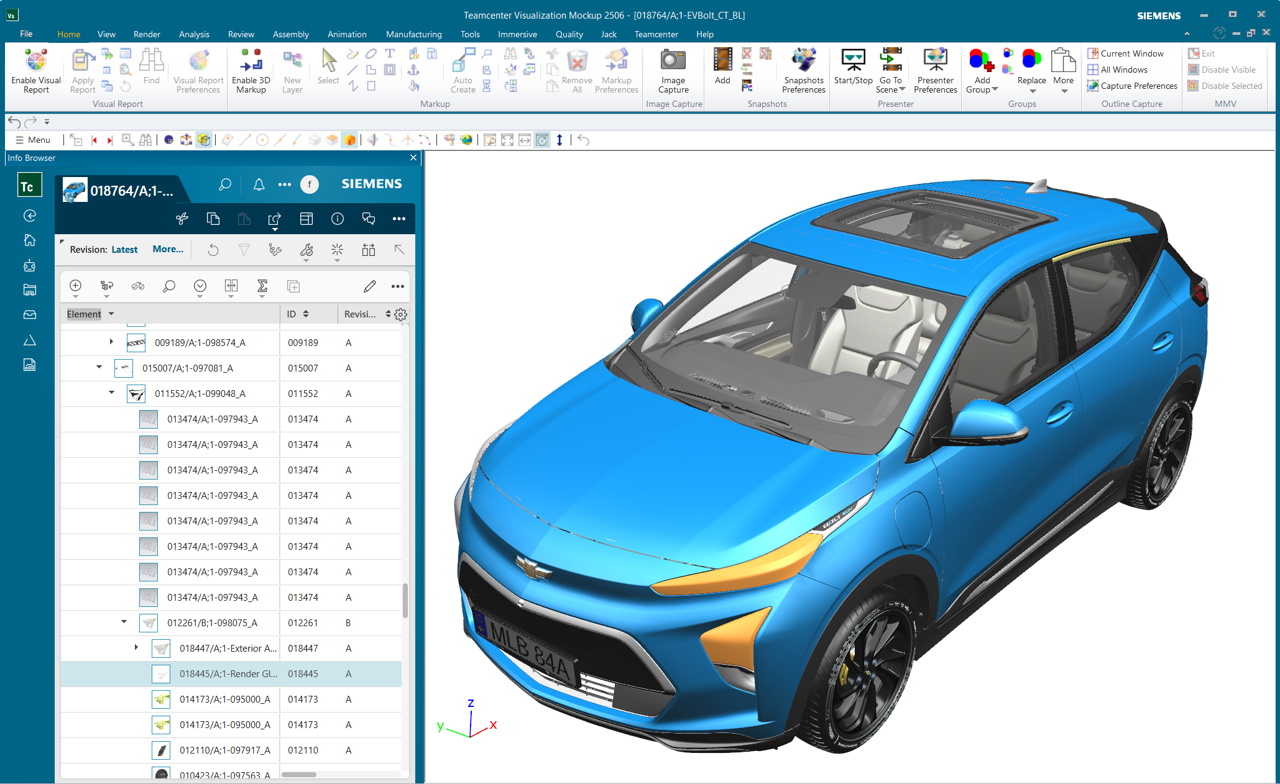Enable 3D Markup mode
The image size is (1280, 784).
tap(250, 70)
